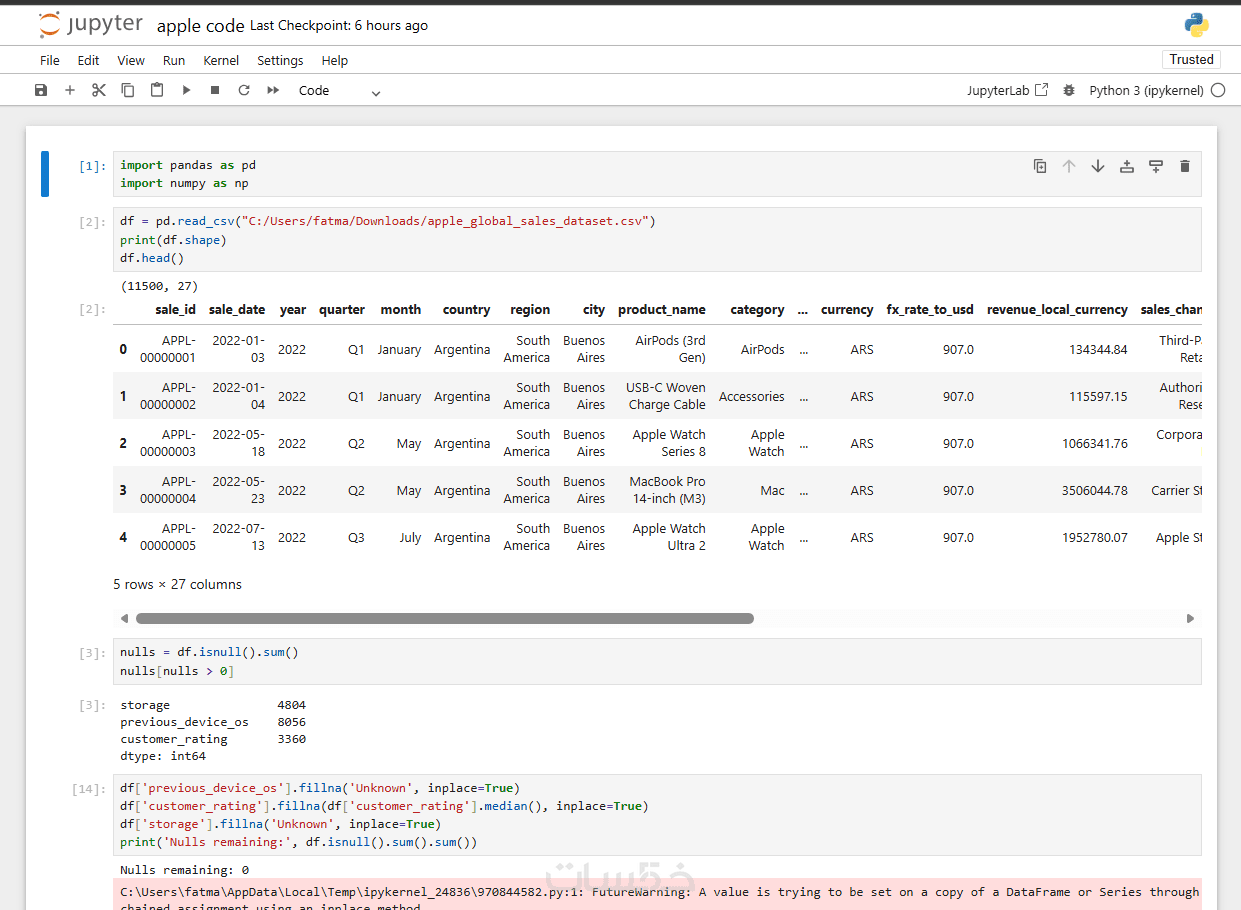Interrupt the kernel with the stop button
1241x910 pixels.
[x=215, y=90]
